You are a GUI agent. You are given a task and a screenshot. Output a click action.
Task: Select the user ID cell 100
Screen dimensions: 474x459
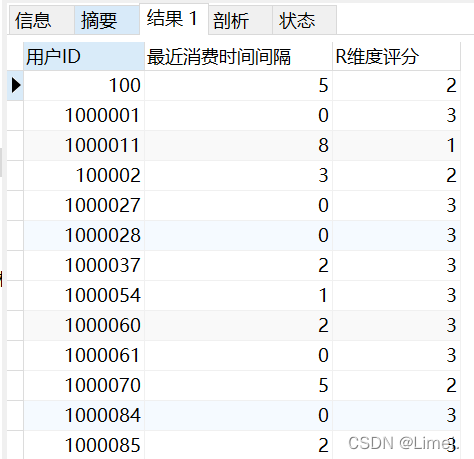click(84, 85)
